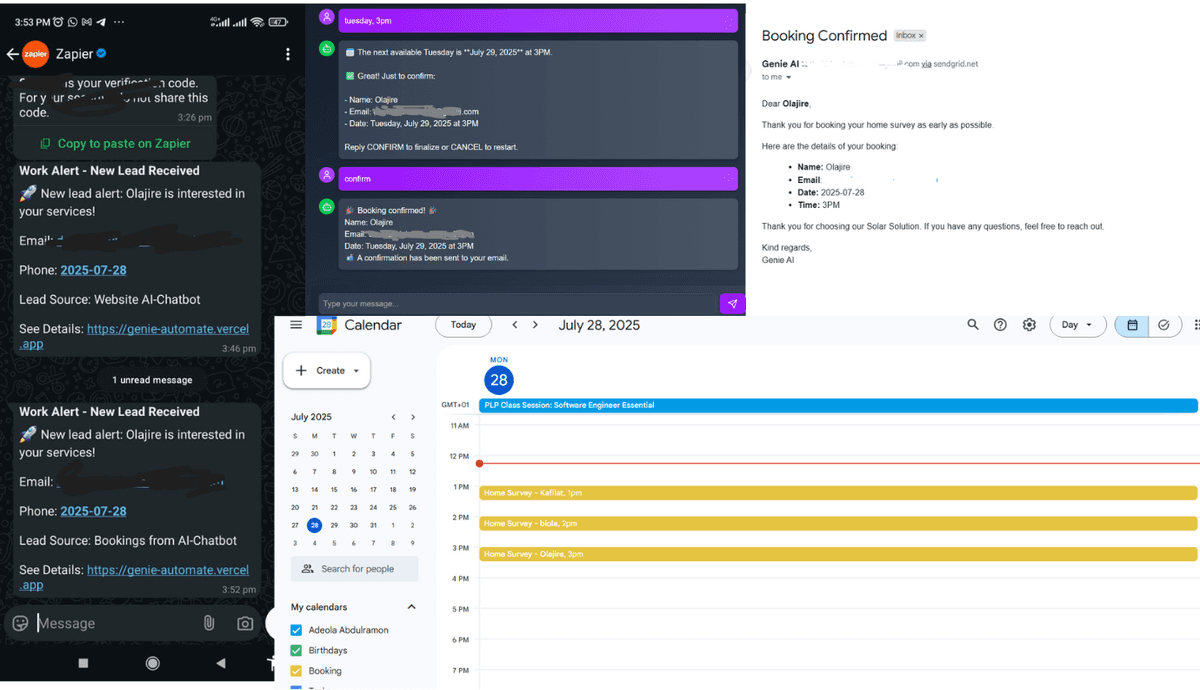
Task: Click the Type your message input field
Action: point(500,303)
